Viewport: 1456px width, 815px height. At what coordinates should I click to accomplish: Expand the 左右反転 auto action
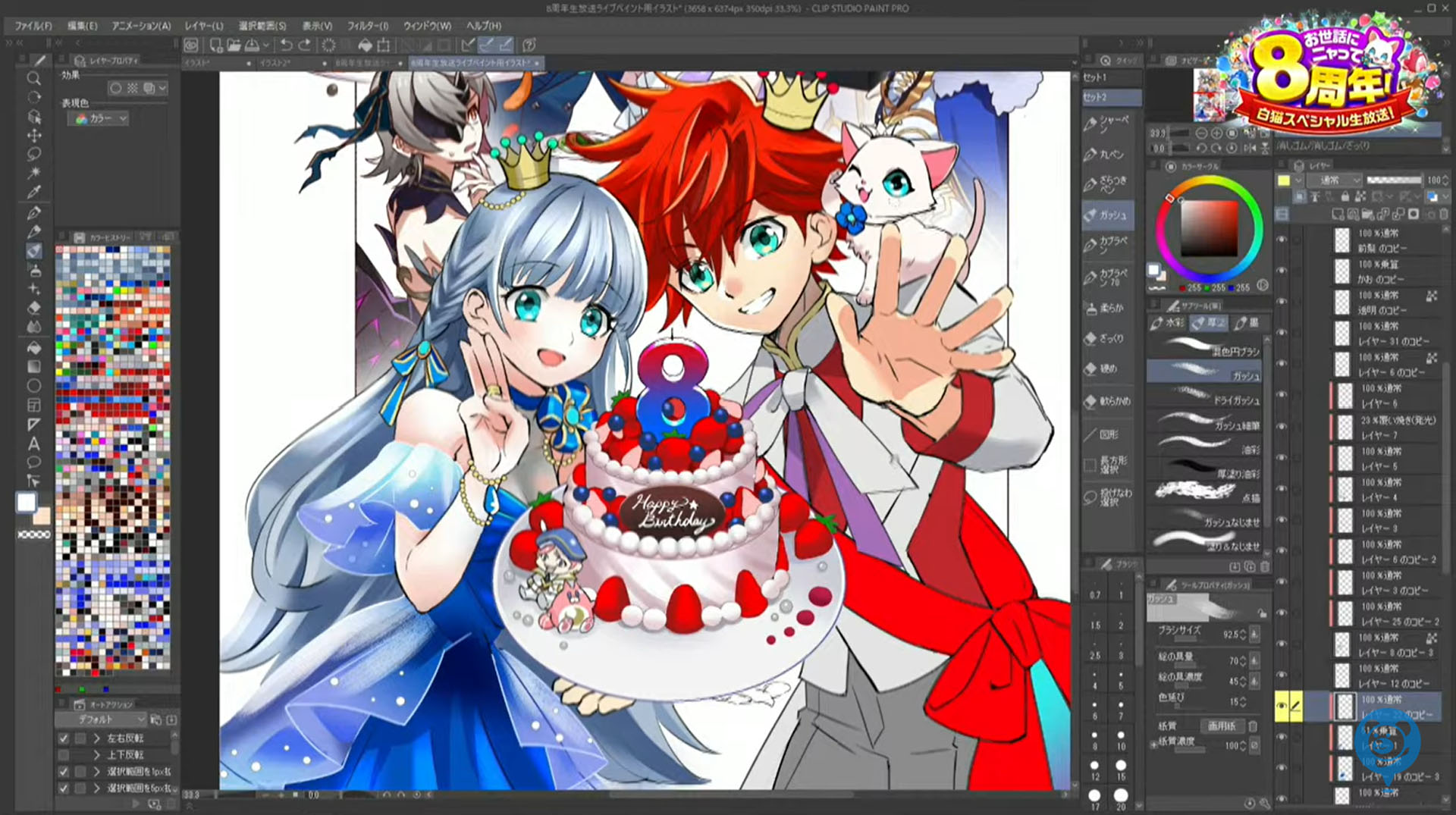(x=96, y=738)
